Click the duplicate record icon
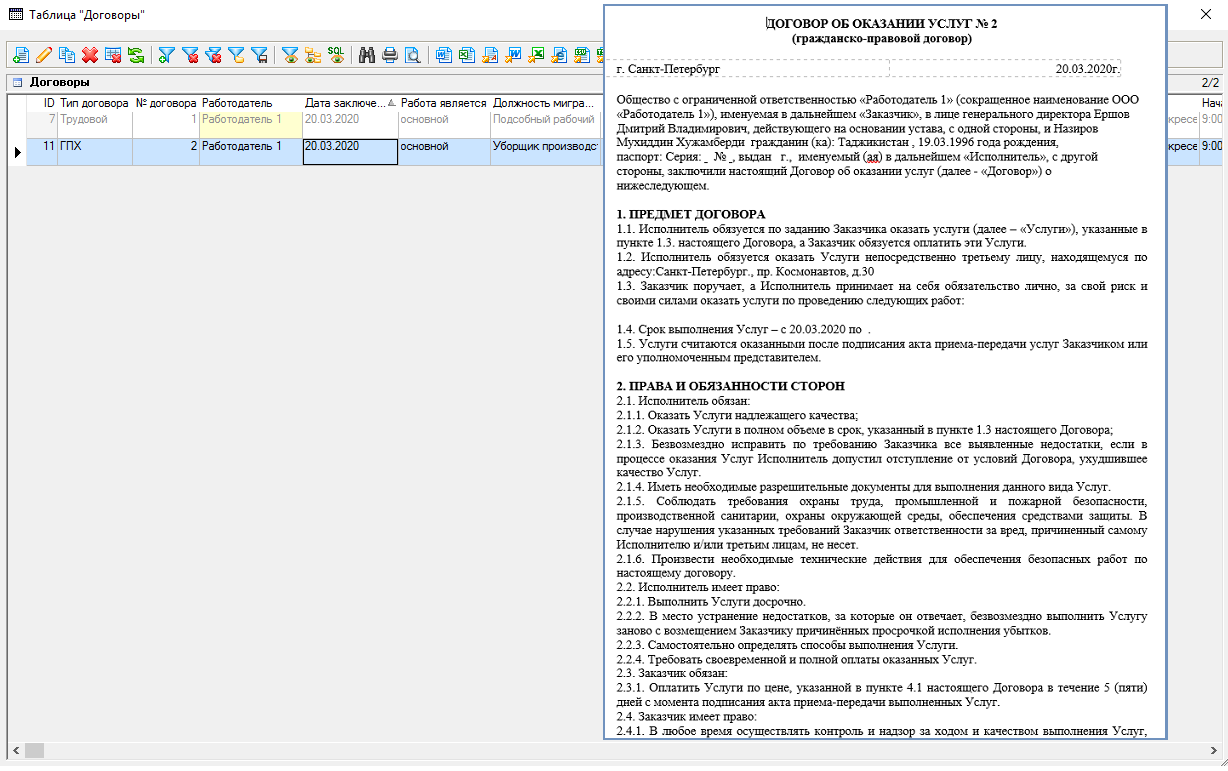The image size is (1228, 771). 67,56
